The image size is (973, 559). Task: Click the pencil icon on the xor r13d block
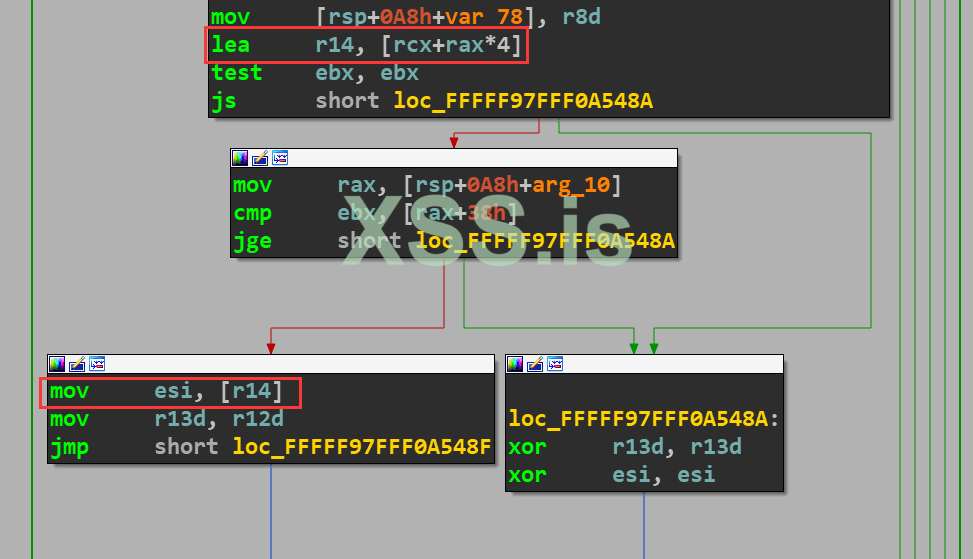pyautogui.click(x=535, y=364)
